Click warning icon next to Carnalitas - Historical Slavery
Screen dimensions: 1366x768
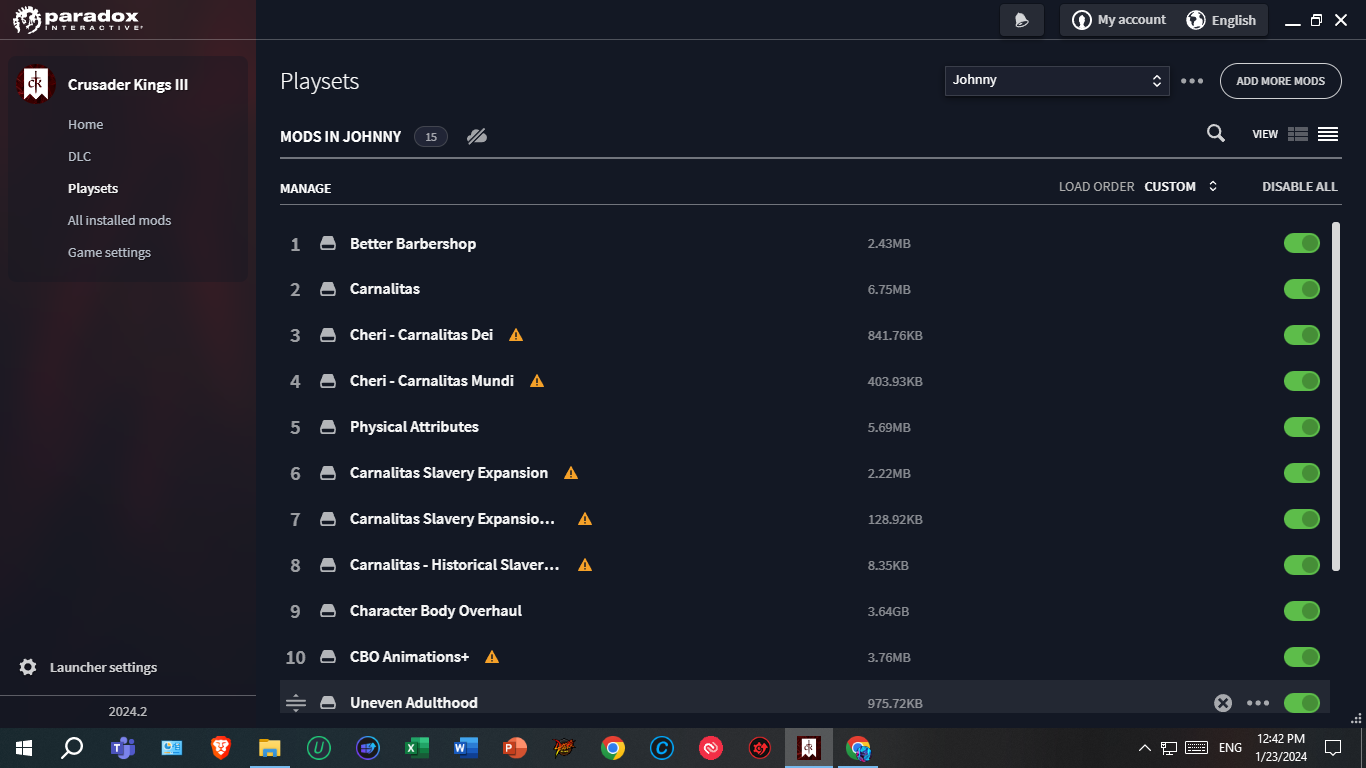(585, 565)
